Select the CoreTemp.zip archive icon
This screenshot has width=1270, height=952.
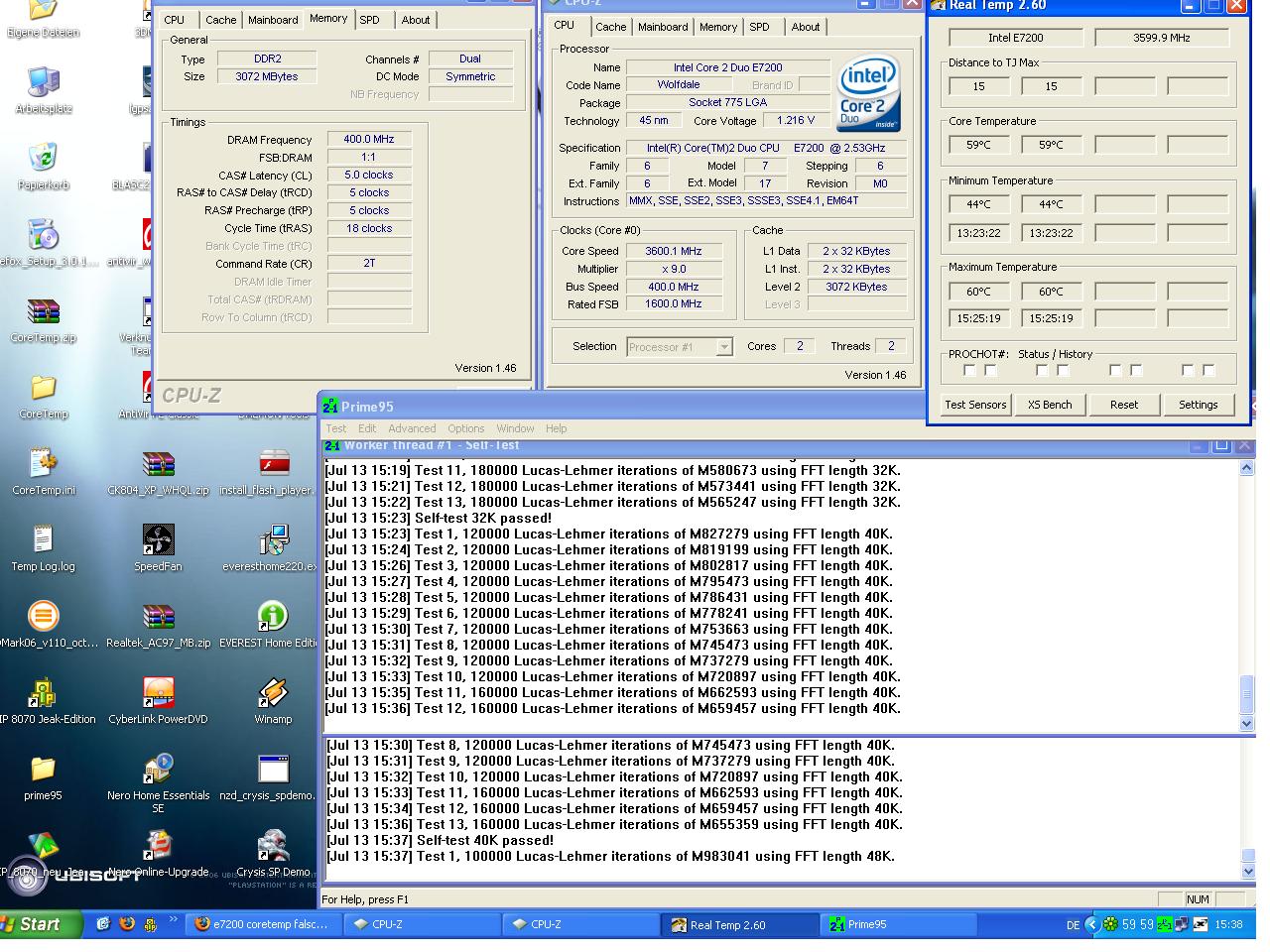point(44,319)
